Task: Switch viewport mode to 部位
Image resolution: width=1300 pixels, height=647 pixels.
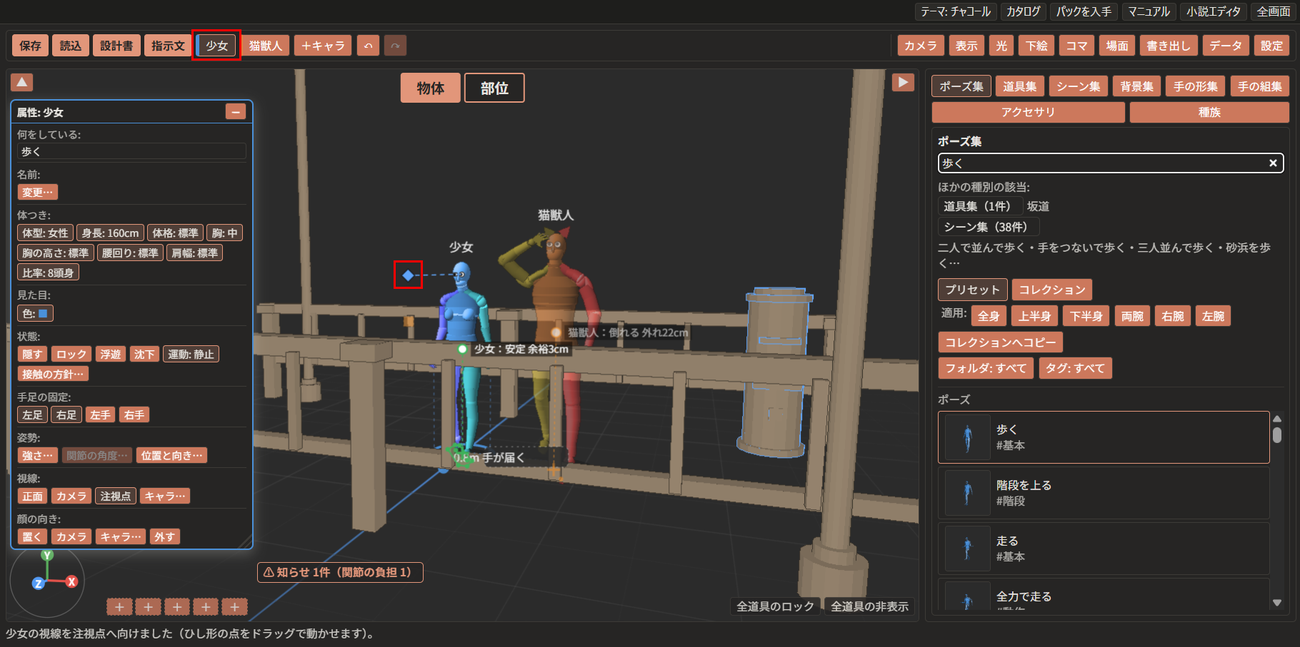Action: coord(494,88)
